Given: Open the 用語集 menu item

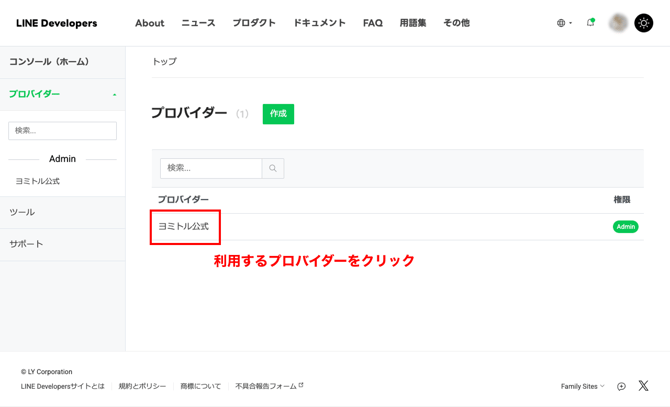Looking at the screenshot, I should point(413,23).
